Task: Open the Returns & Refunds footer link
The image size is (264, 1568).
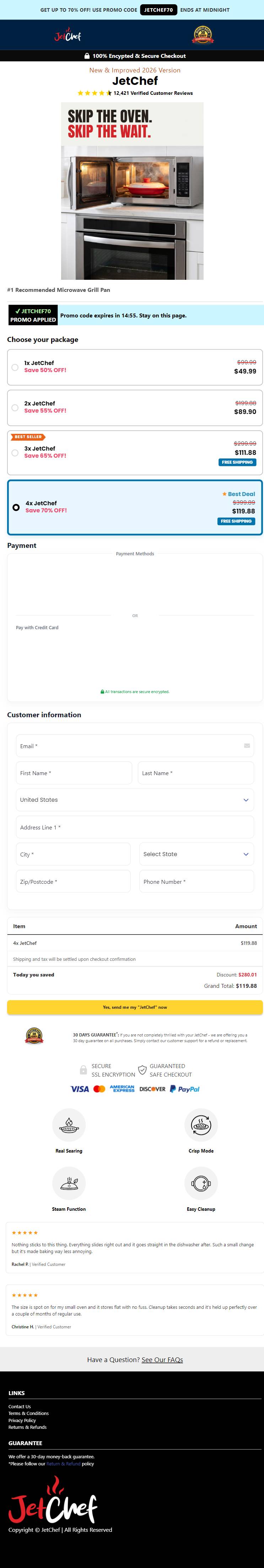Action: [x=27, y=1427]
